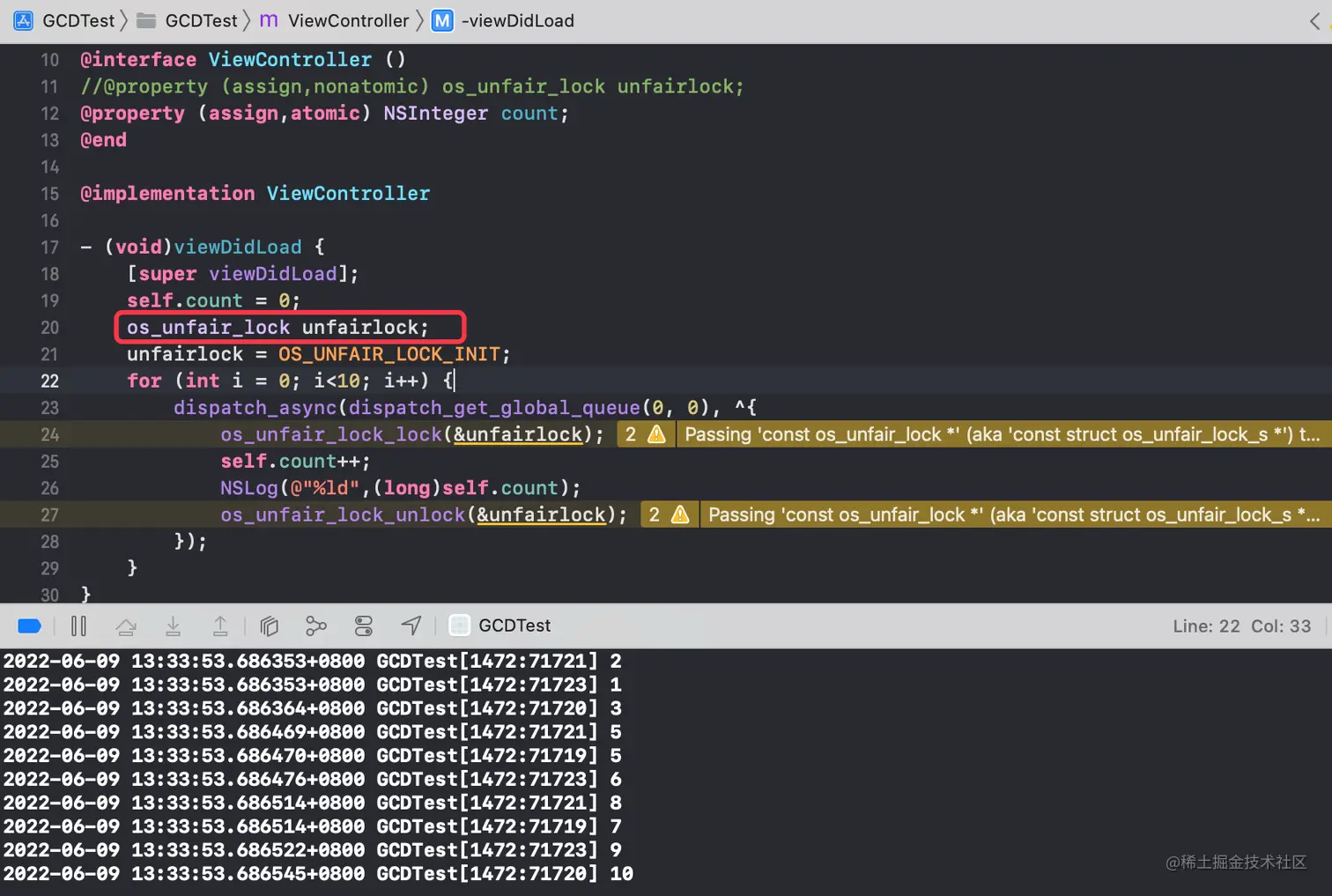Open the ViewController file breadcrumb

coord(335,20)
